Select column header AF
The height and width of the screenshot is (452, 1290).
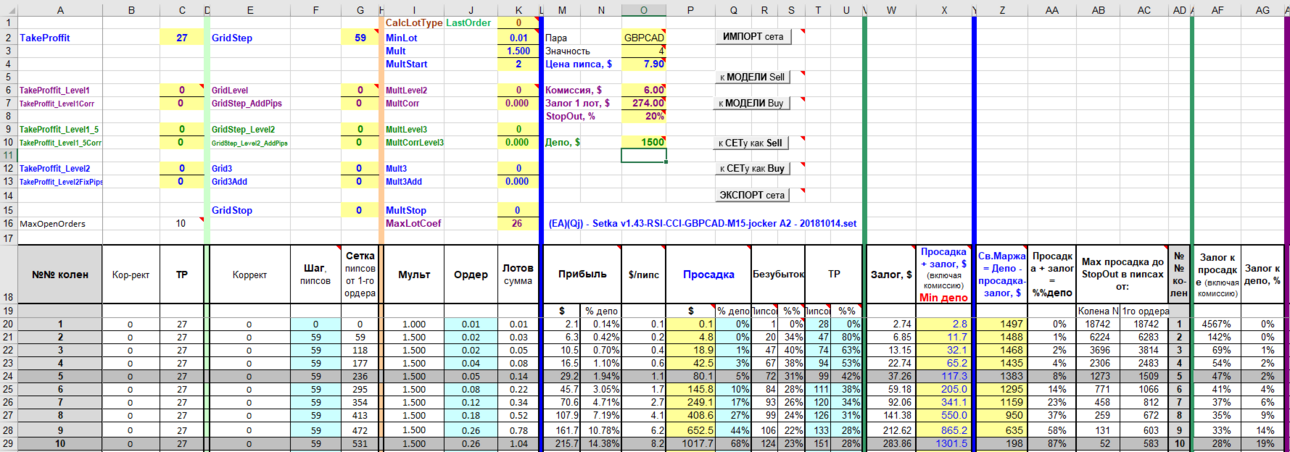point(1216,10)
